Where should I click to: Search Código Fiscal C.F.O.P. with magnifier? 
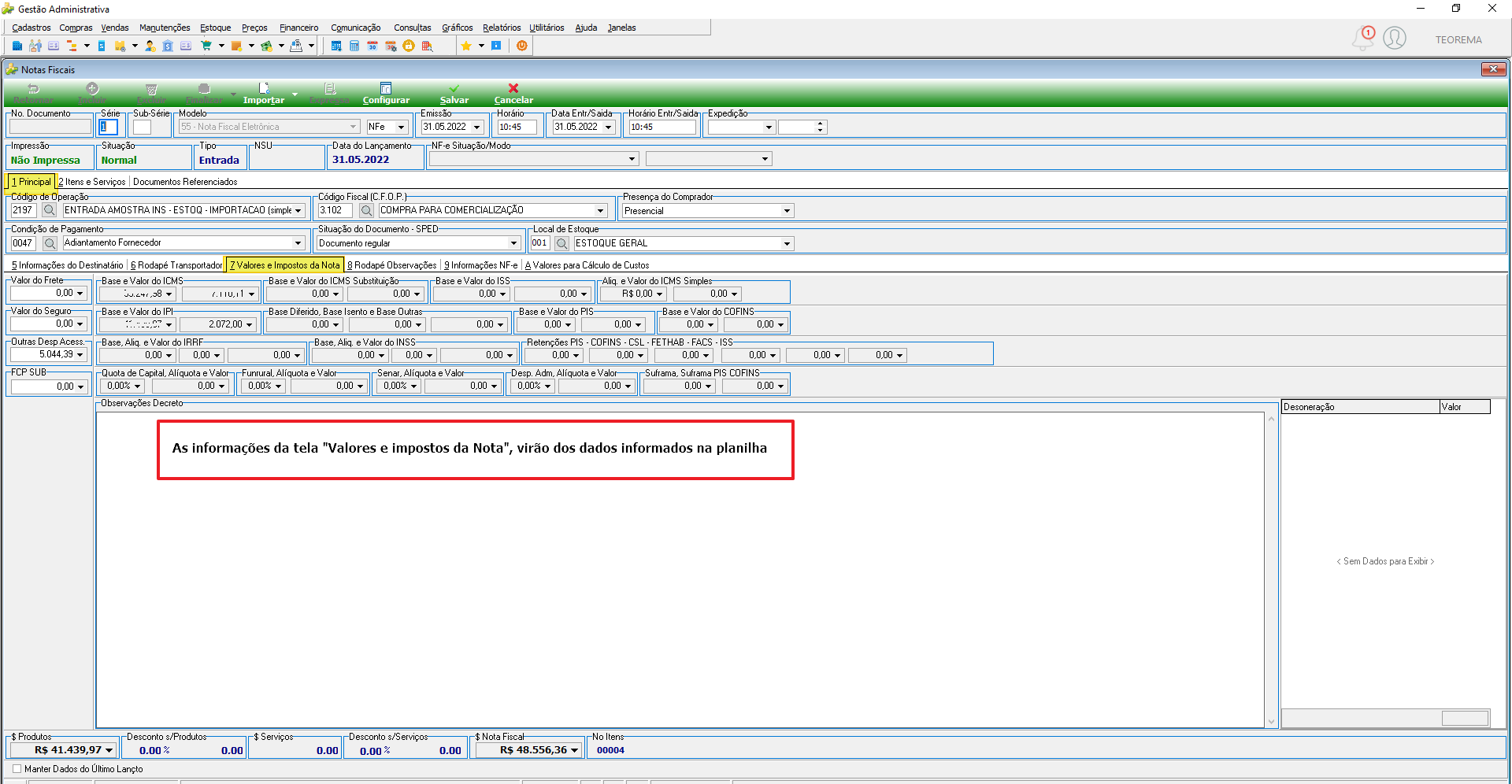366,210
